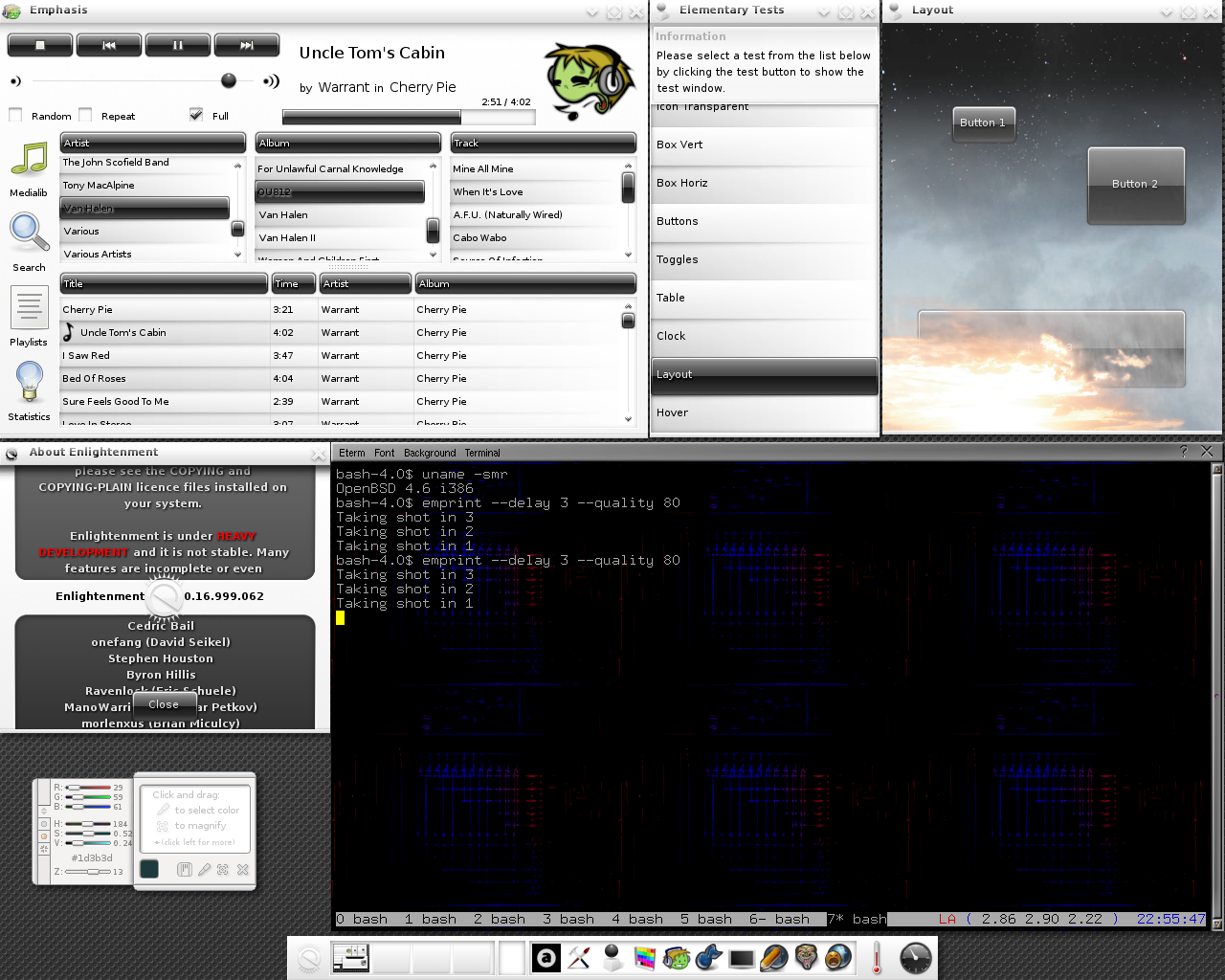
Task: Click Button 1 in Layout window
Action: (983, 122)
